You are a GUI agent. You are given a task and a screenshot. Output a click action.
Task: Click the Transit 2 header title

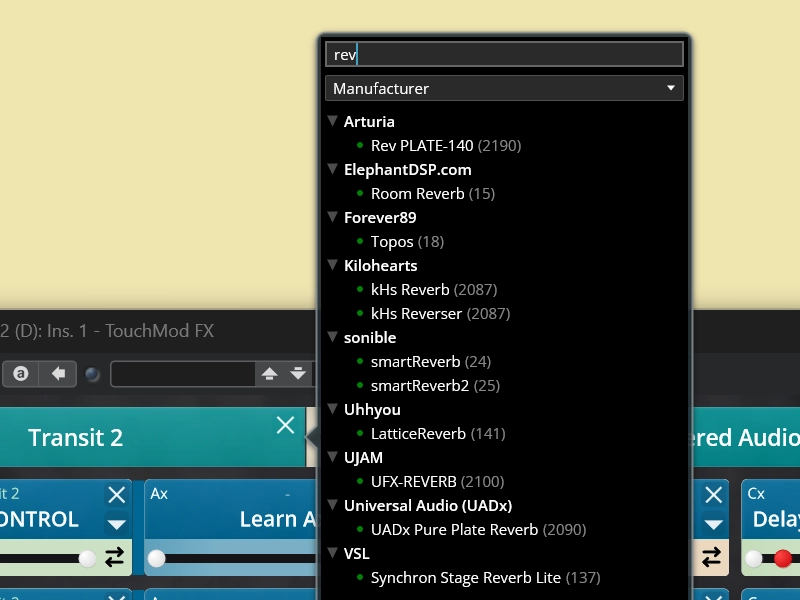pyautogui.click(x=76, y=437)
